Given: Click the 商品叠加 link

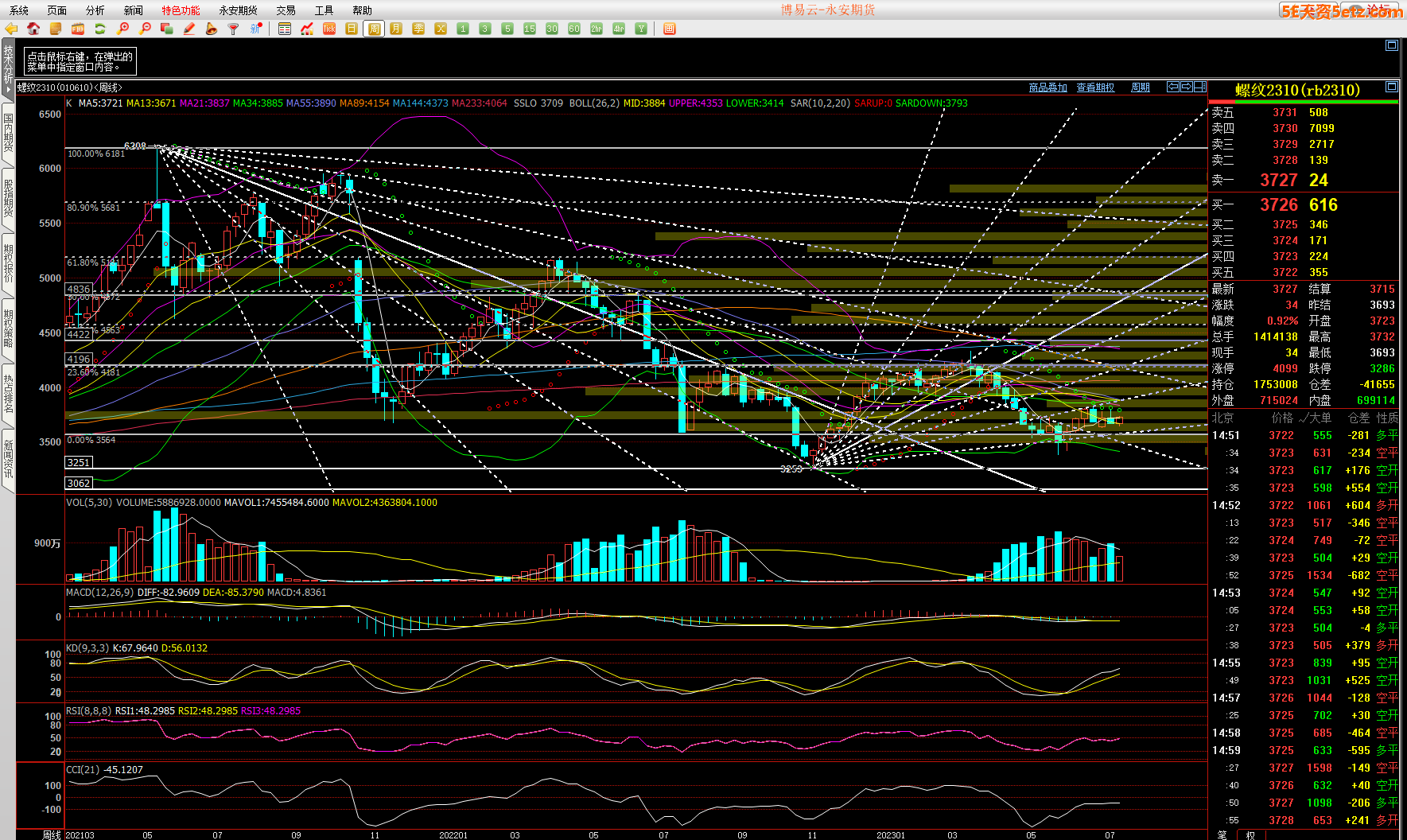Looking at the screenshot, I should pos(1047,87).
